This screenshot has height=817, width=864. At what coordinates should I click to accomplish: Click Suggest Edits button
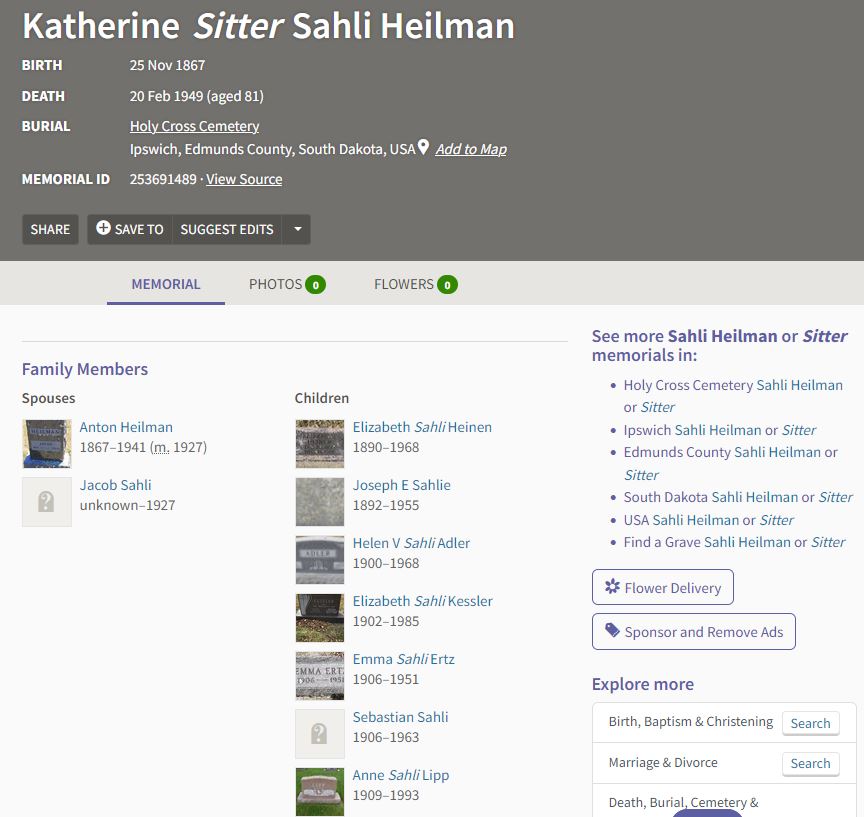(227, 229)
